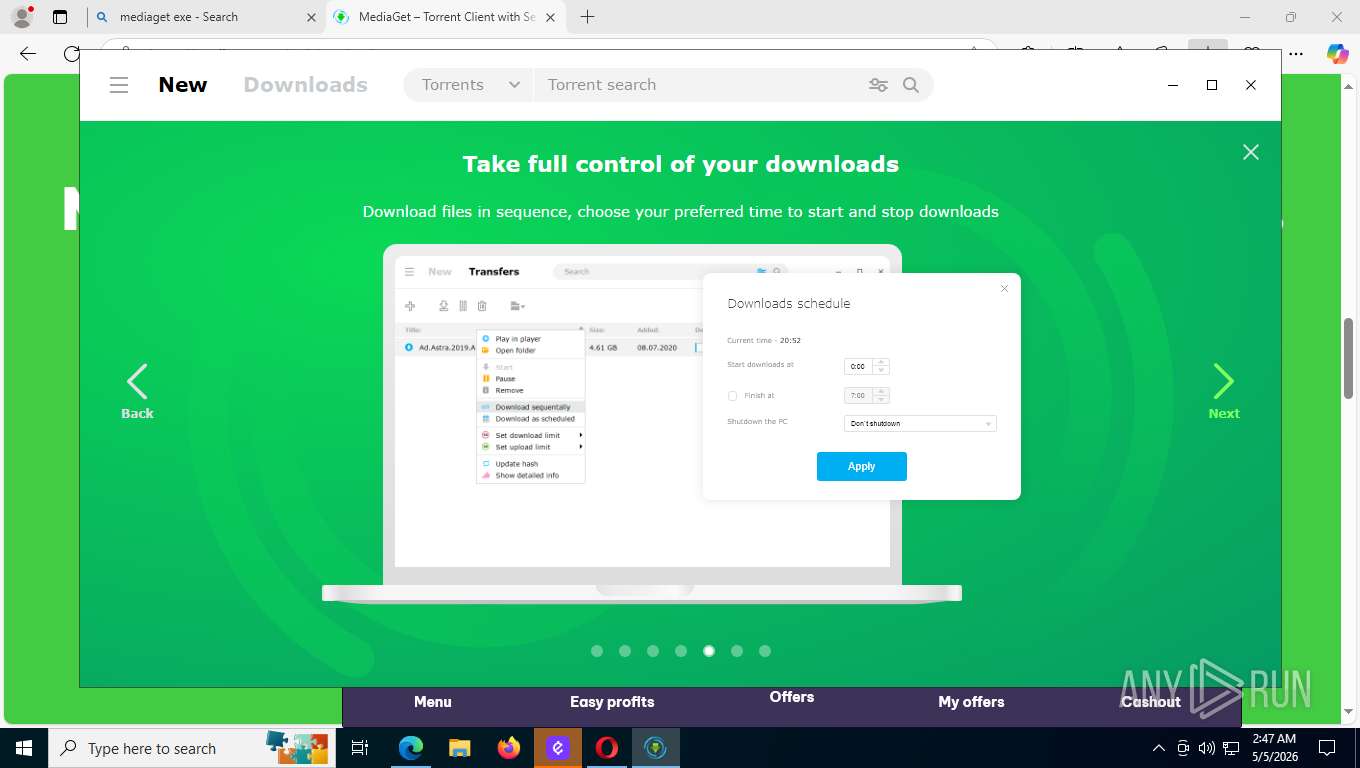Image resolution: width=1360 pixels, height=768 pixels.
Task: Open the volume control in the tray
Action: pos(1207,748)
